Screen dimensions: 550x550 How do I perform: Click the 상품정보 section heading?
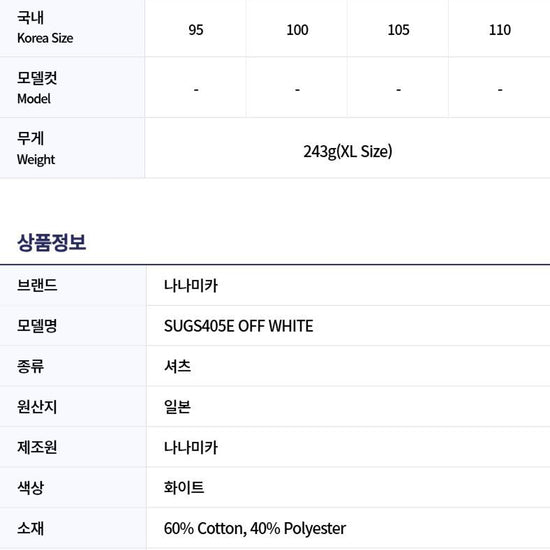point(52,242)
